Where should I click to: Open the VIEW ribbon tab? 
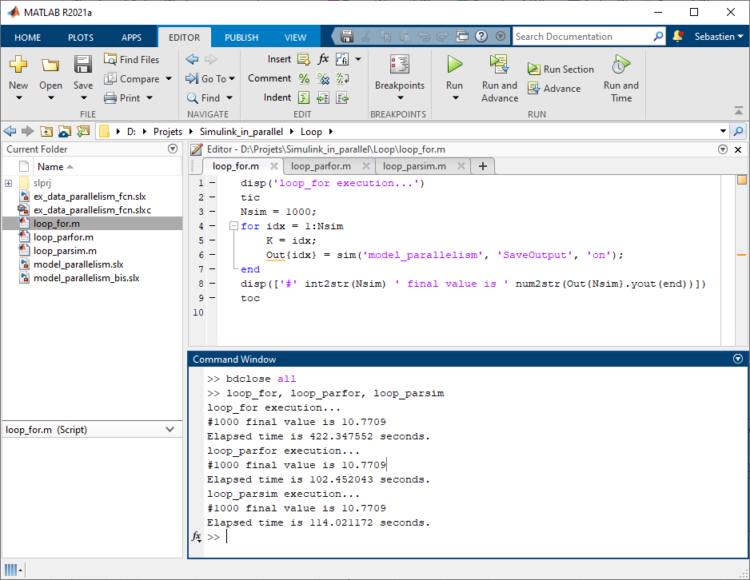[295, 37]
